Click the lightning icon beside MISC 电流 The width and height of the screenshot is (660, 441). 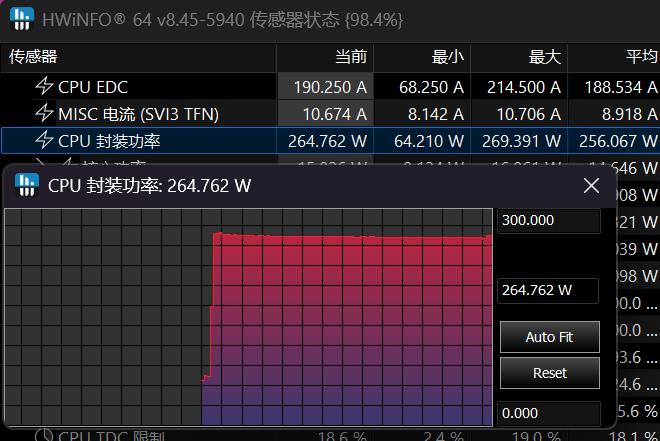(x=44, y=113)
